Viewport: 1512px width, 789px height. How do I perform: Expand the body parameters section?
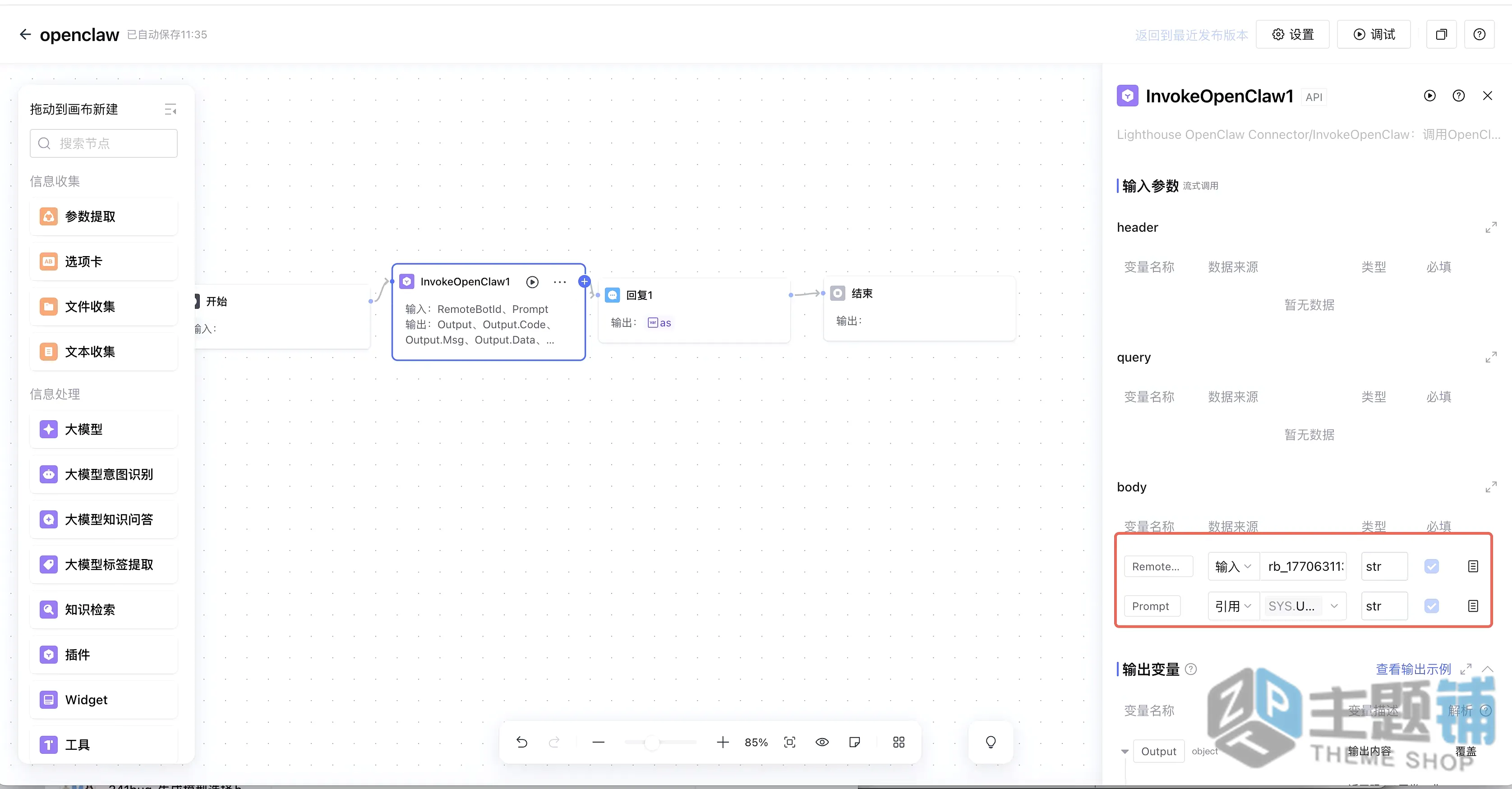coord(1491,487)
